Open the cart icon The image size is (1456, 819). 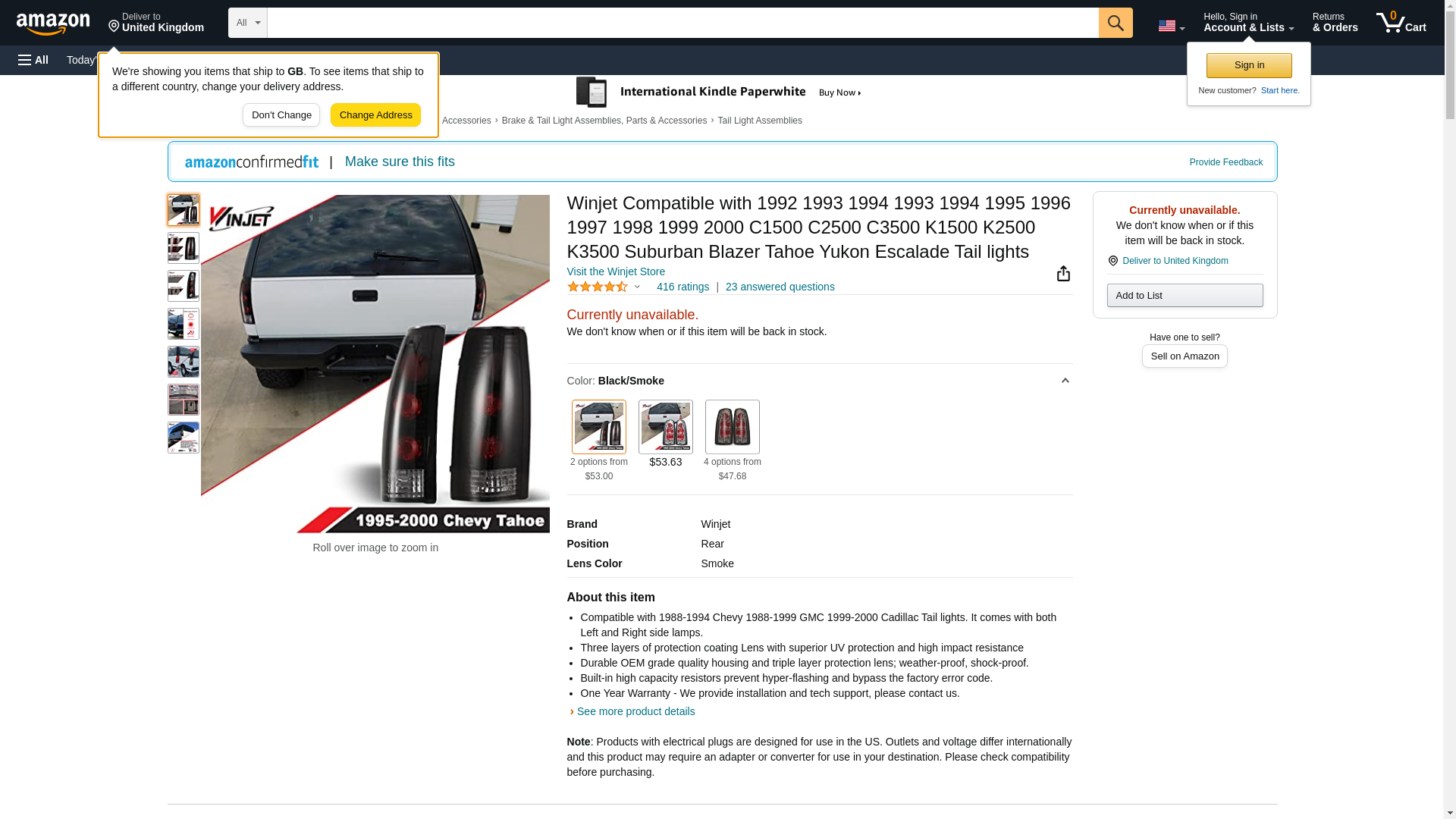pyautogui.click(x=1401, y=22)
